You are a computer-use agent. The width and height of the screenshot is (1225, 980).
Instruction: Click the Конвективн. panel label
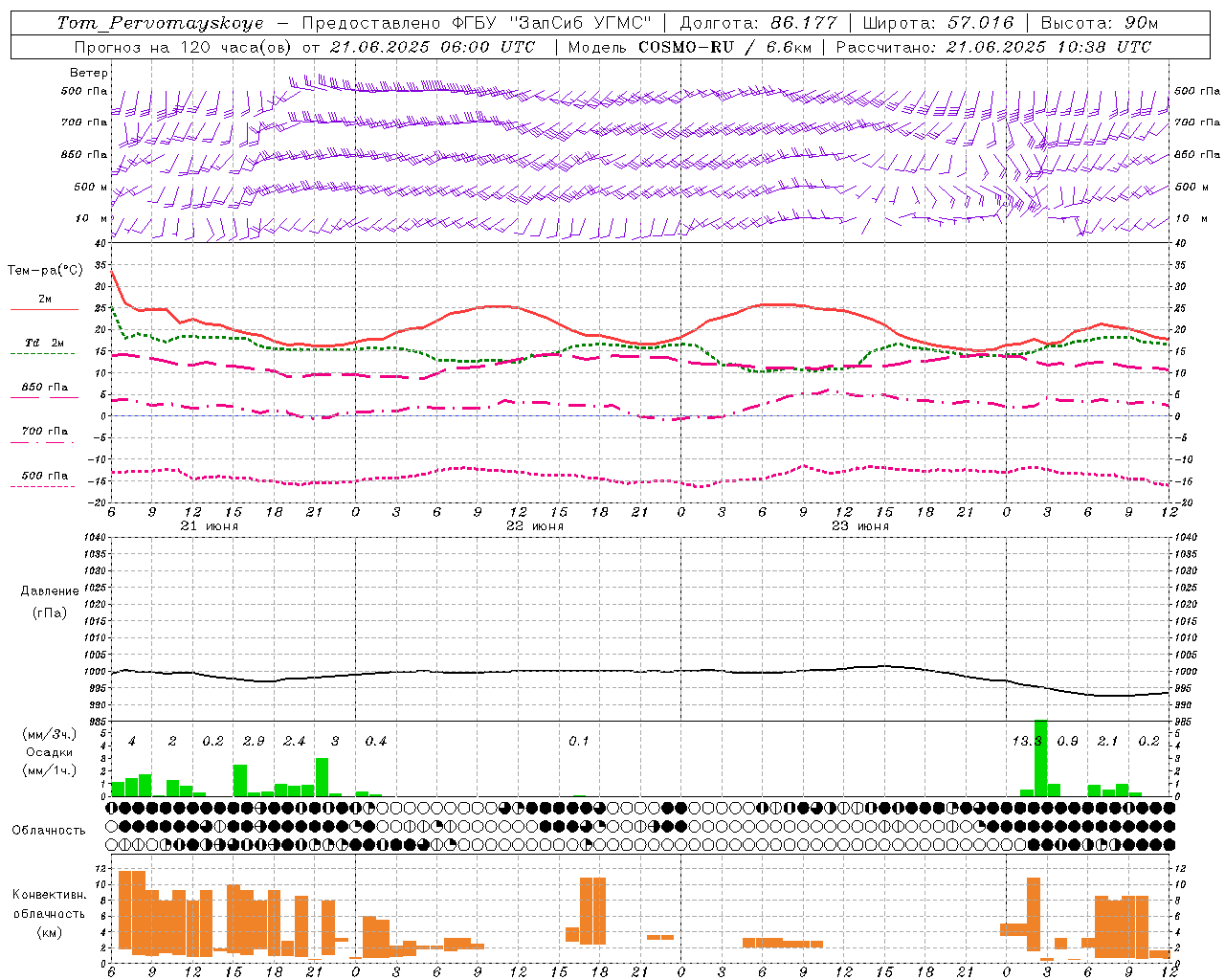tap(50, 895)
